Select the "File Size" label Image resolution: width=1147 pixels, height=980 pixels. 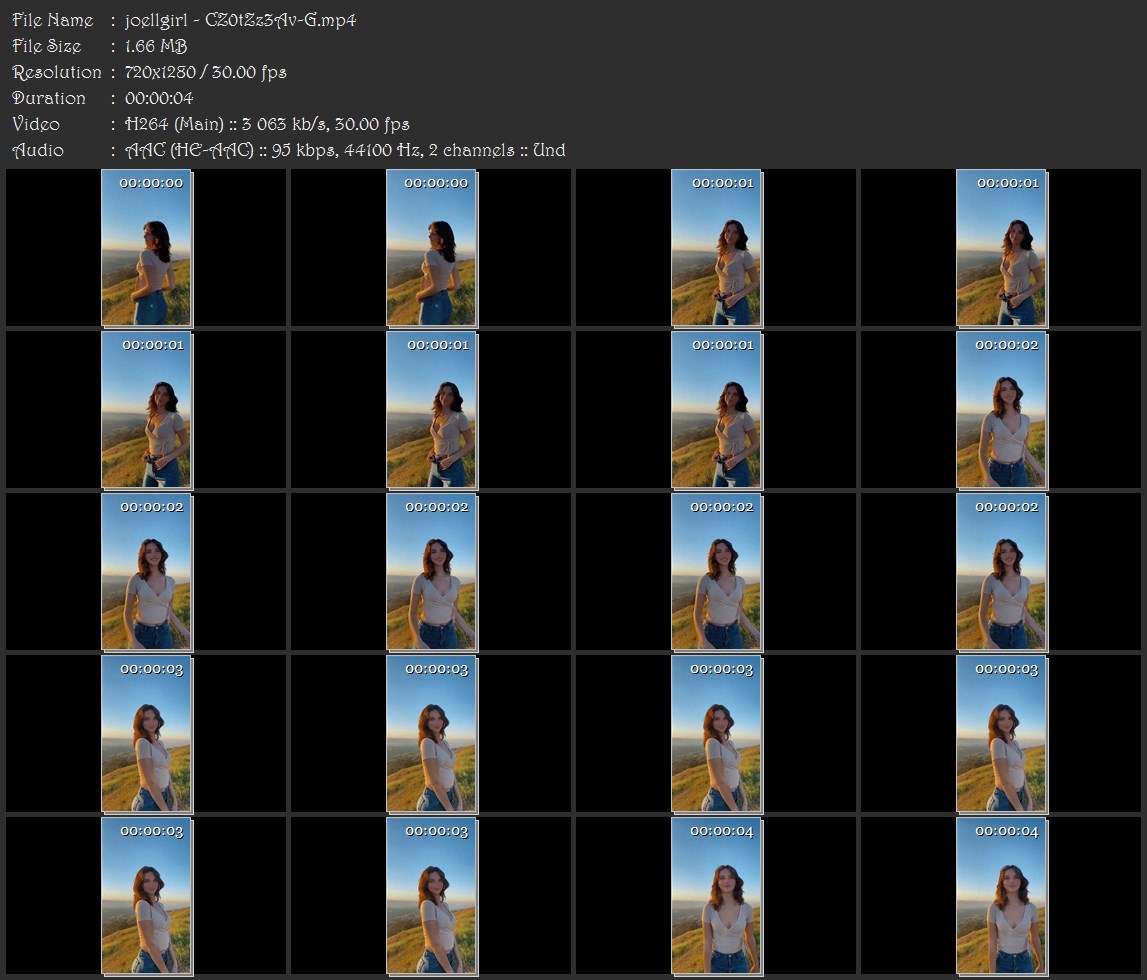[x=47, y=46]
